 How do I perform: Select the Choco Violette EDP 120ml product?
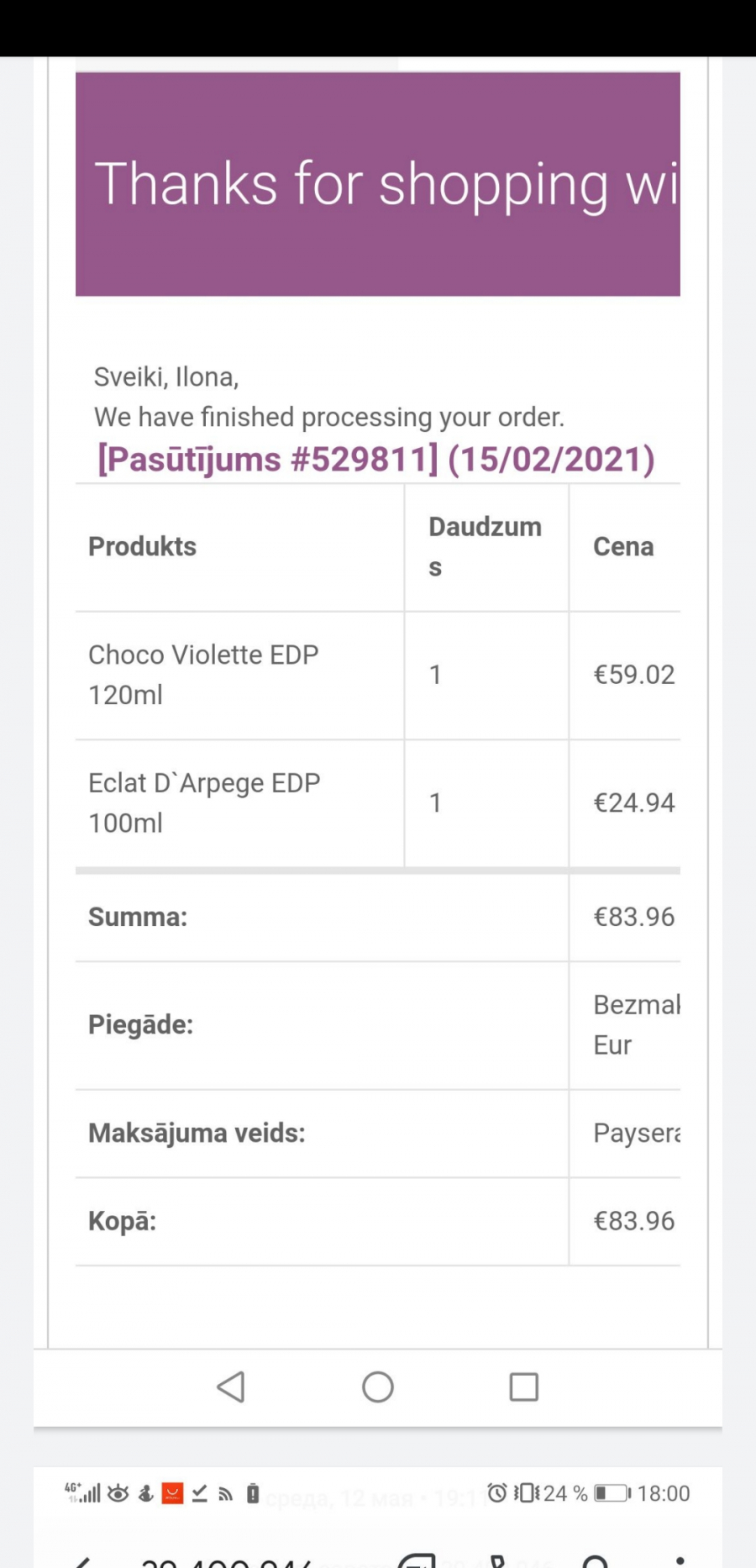coord(203,675)
